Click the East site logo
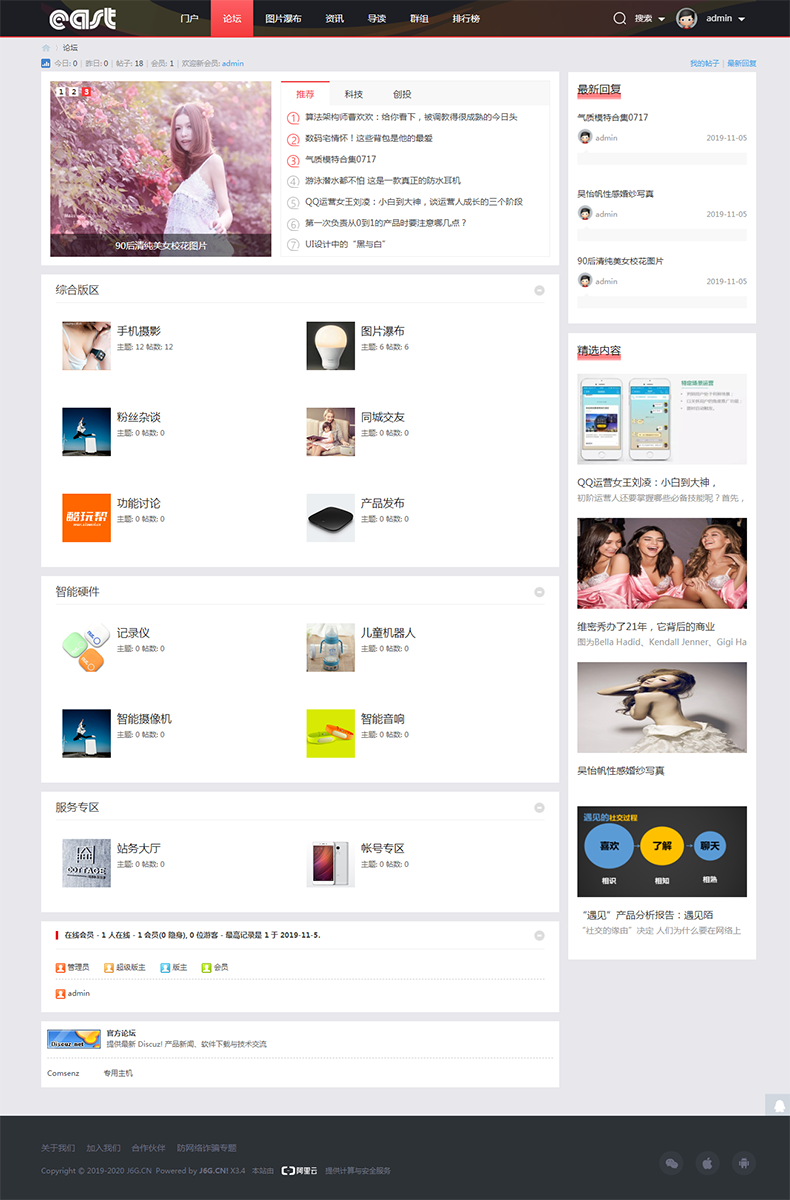This screenshot has height=1200, width=790. pos(82,18)
